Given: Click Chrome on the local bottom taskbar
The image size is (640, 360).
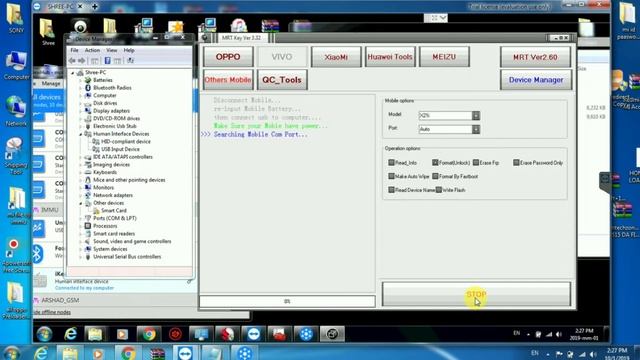Looking at the screenshot, I should pos(128,353).
